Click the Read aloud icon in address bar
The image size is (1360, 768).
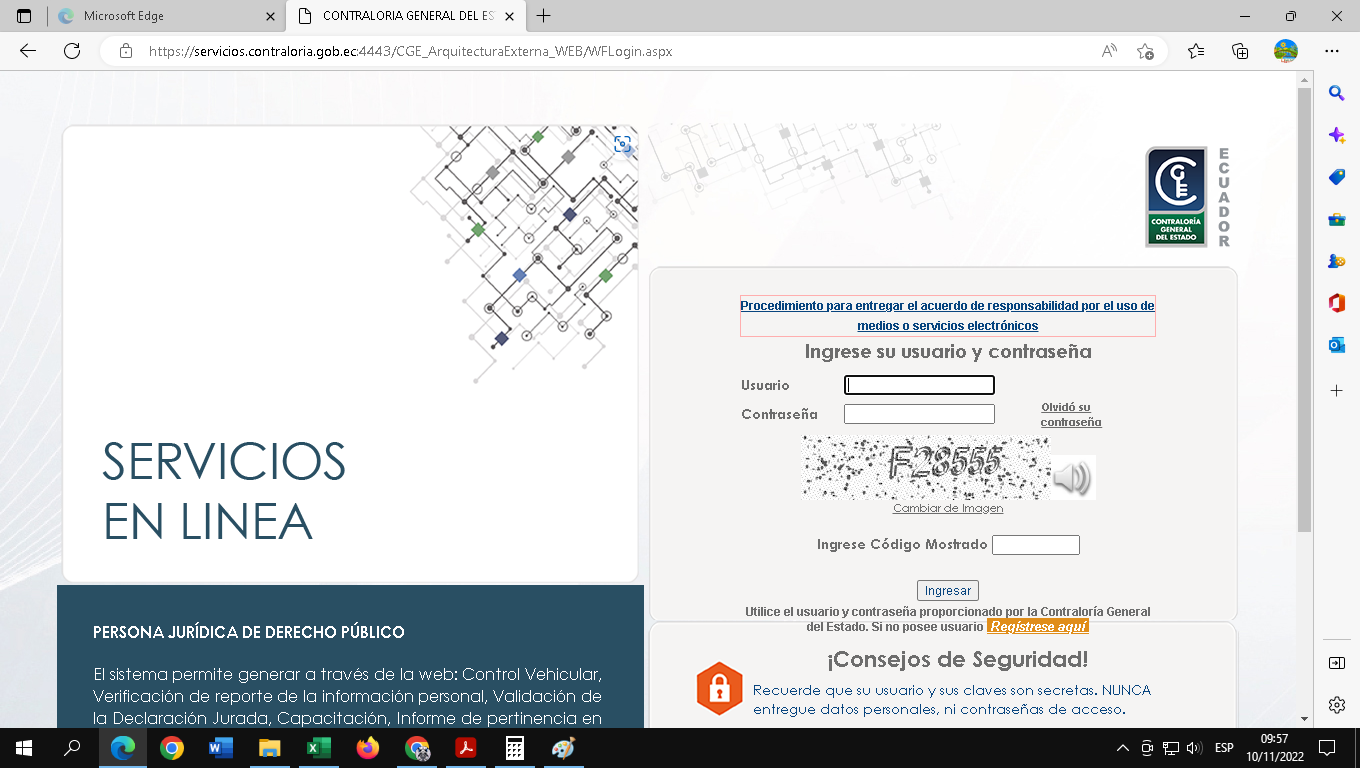[1109, 51]
